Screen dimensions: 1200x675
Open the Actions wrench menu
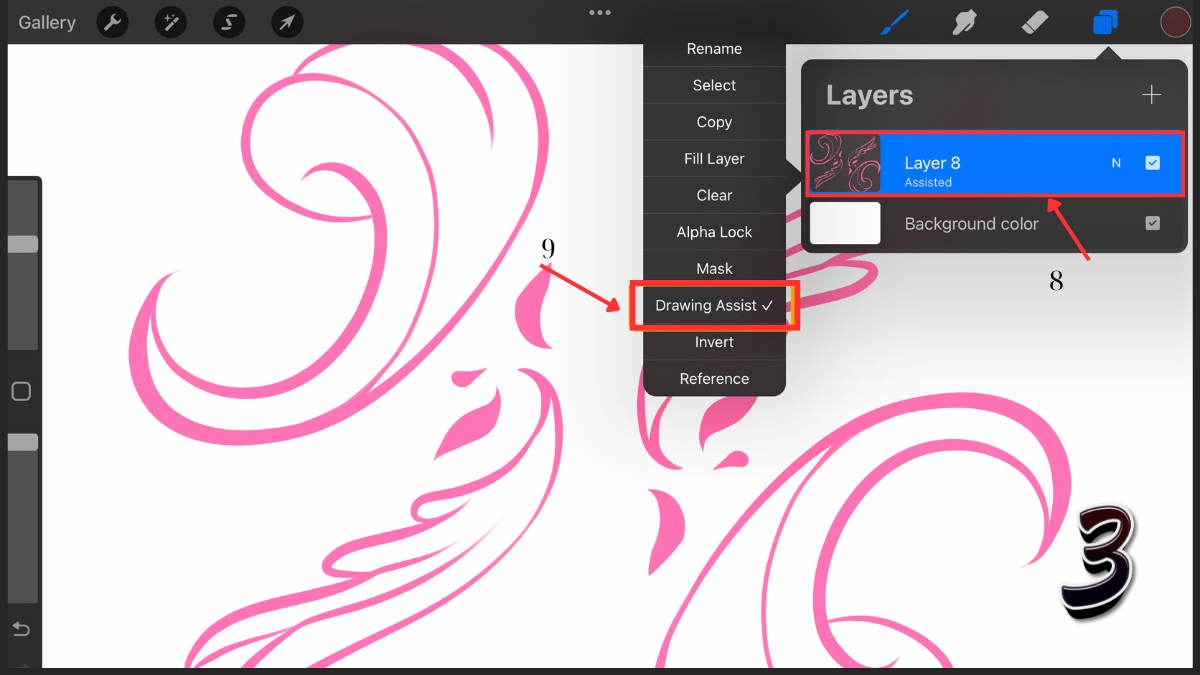point(113,22)
